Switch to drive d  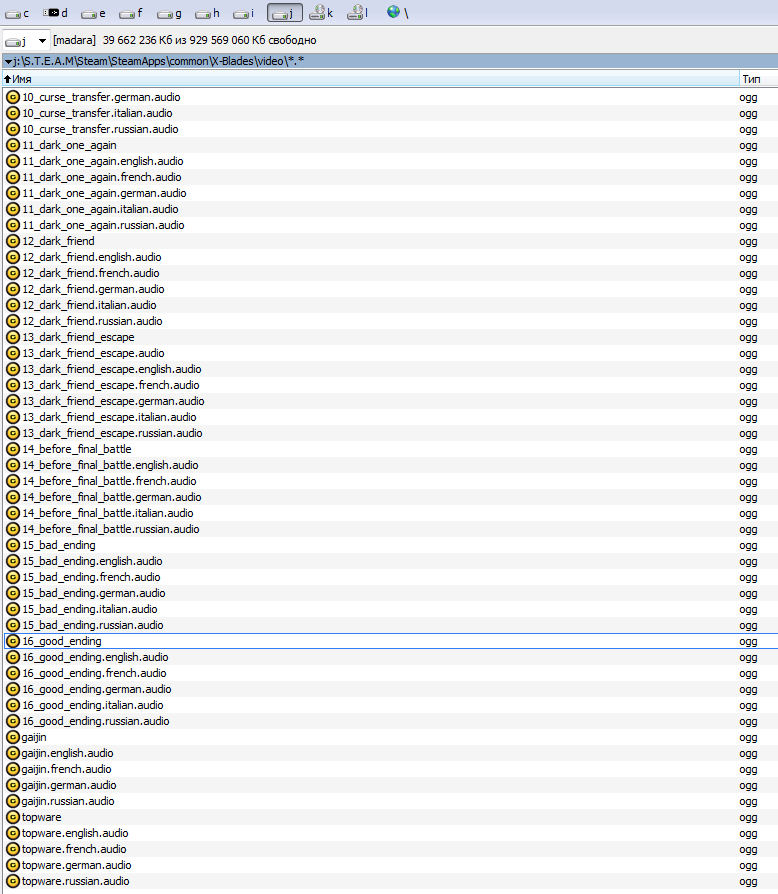(55, 13)
